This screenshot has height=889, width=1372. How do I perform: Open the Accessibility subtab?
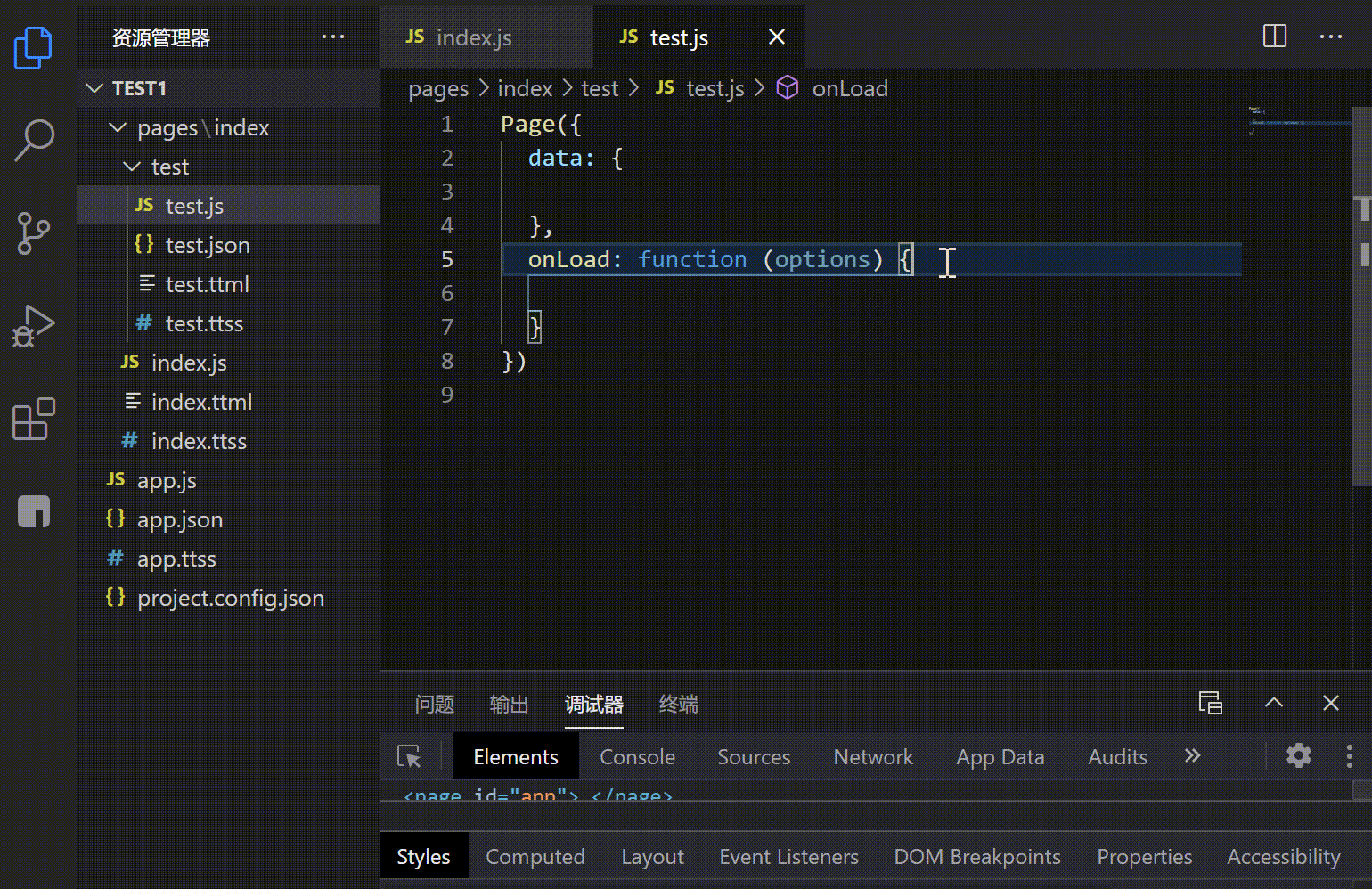pyautogui.click(x=1284, y=856)
